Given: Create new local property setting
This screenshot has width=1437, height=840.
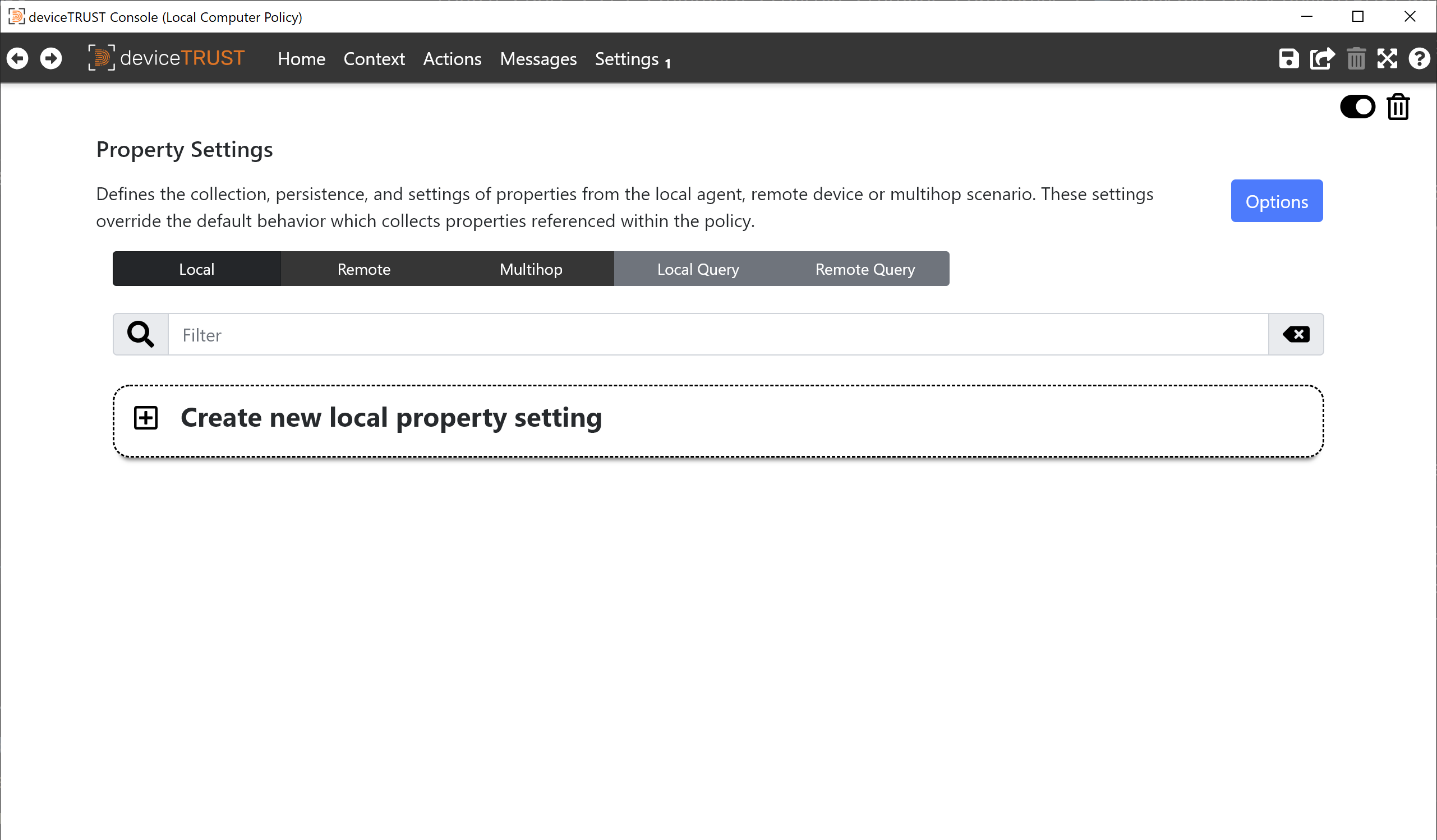Looking at the screenshot, I should click(391, 418).
